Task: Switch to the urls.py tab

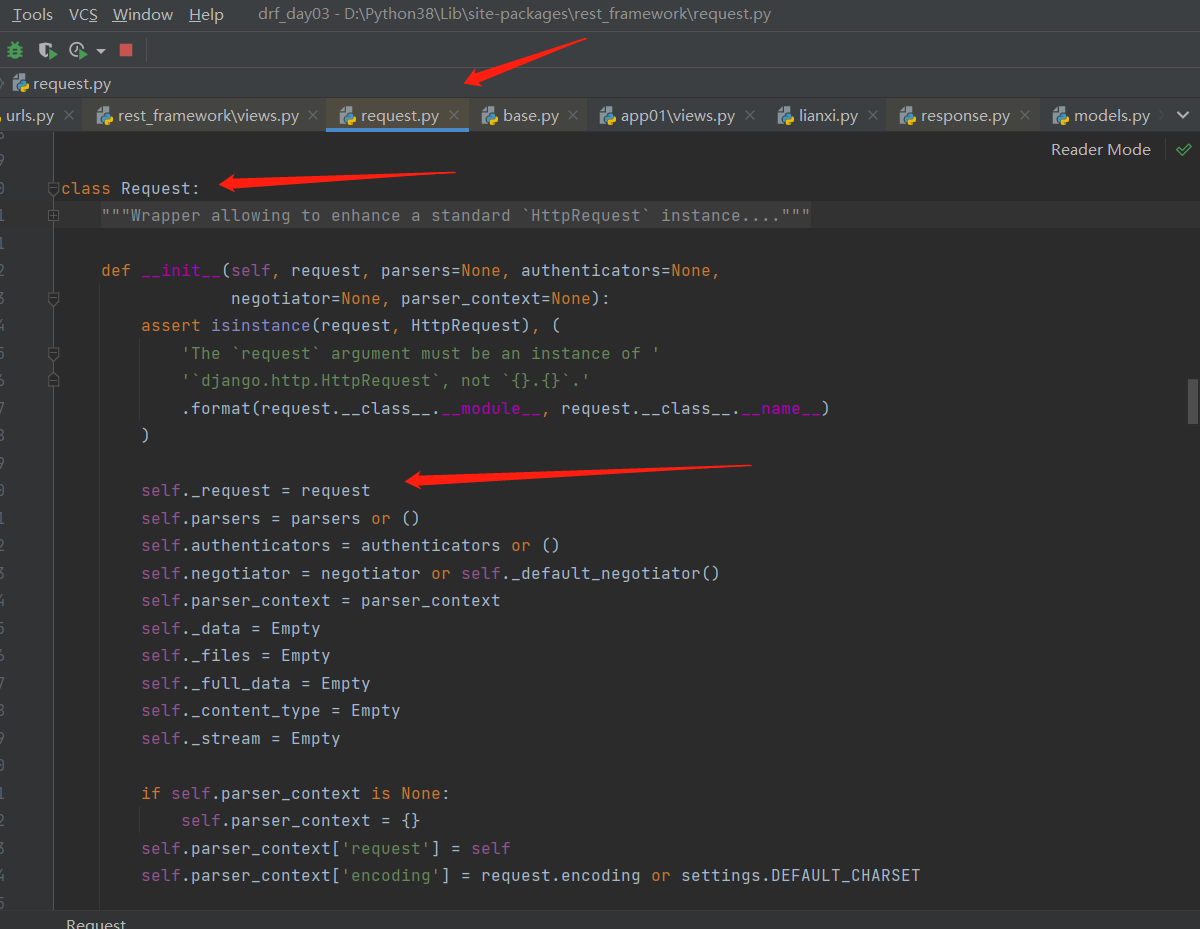Action: pos(30,116)
